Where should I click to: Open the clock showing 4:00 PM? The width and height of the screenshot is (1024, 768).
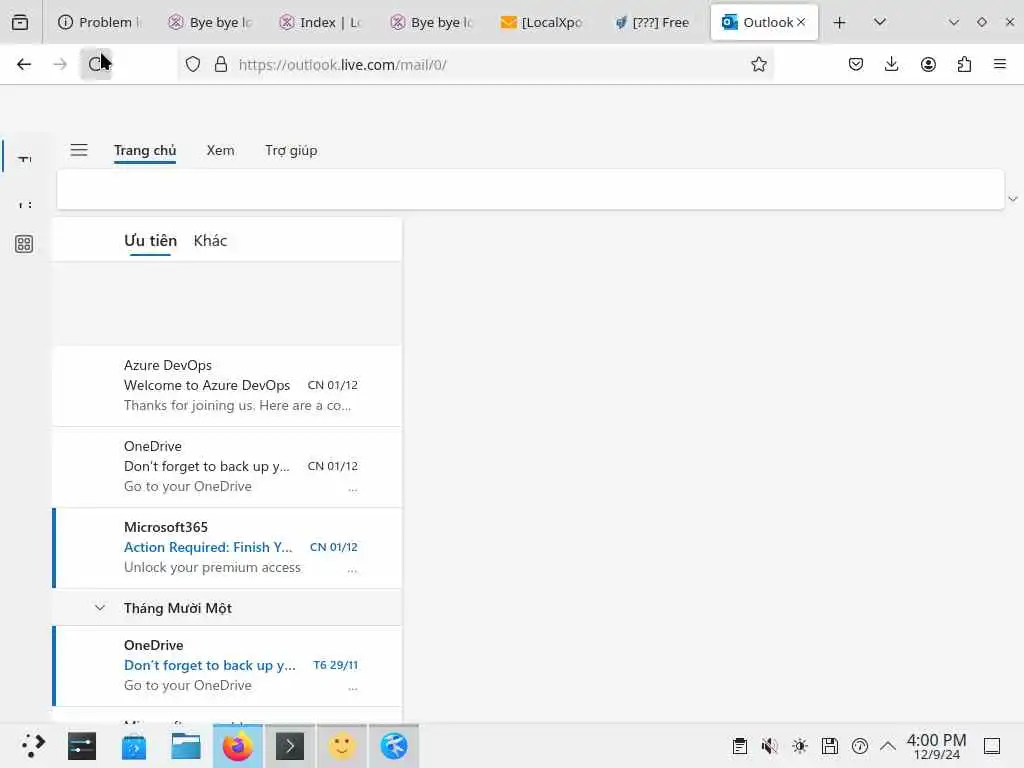(x=936, y=746)
